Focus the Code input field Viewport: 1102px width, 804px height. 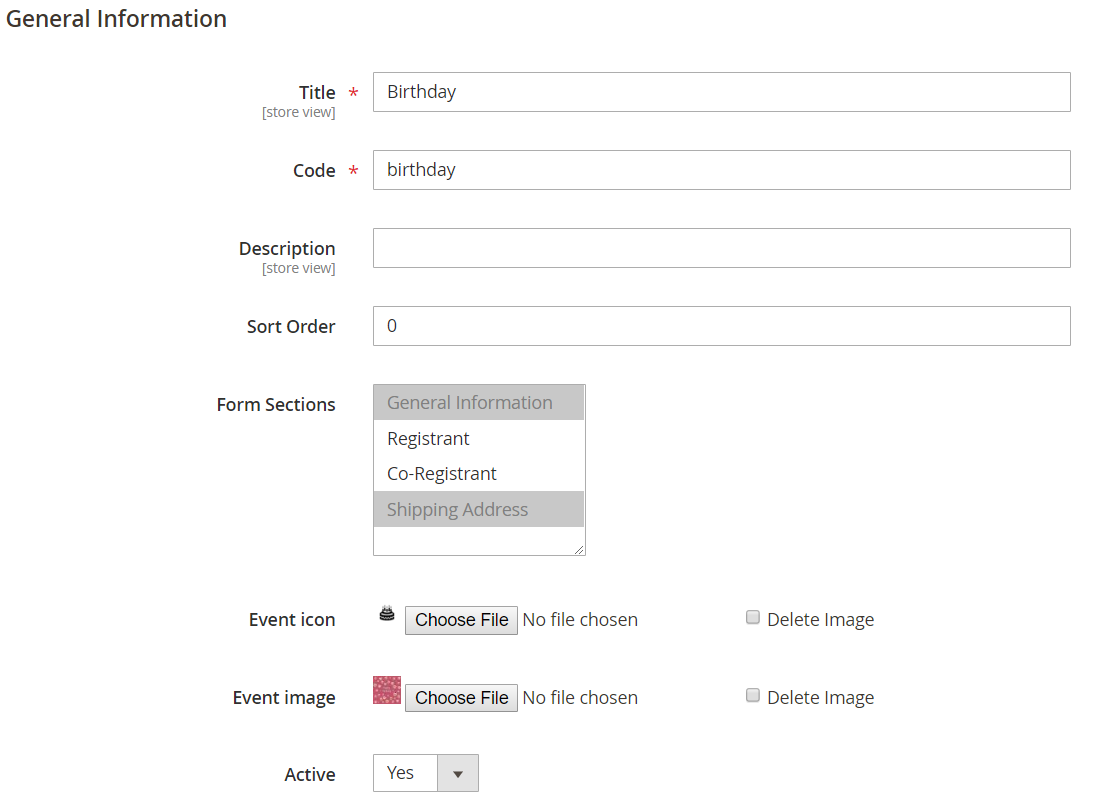tap(722, 170)
